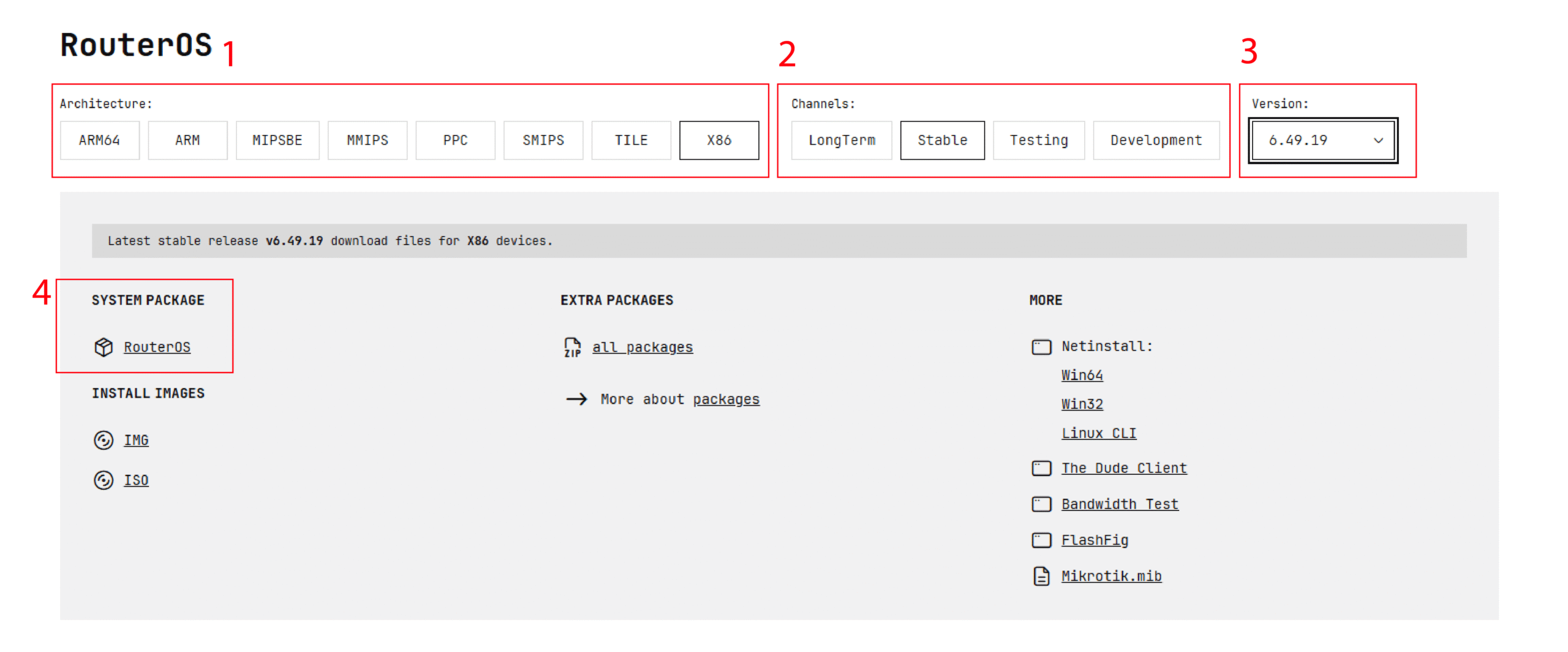This screenshot has height=652, width=1568.
Task: Select X86 architecture
Action: (x=719, y=140)
